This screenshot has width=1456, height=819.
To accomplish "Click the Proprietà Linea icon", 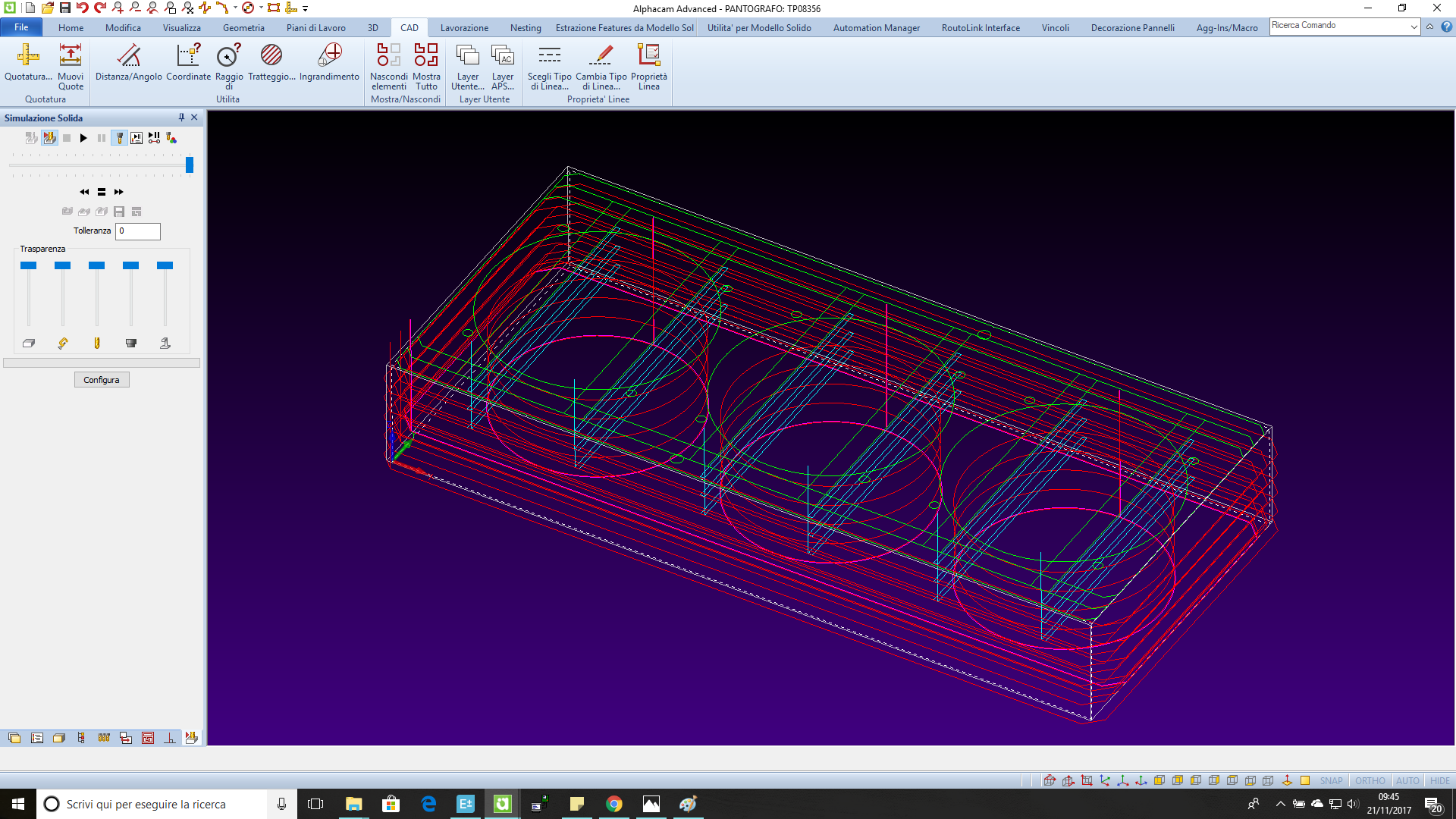I will point(649,67).
